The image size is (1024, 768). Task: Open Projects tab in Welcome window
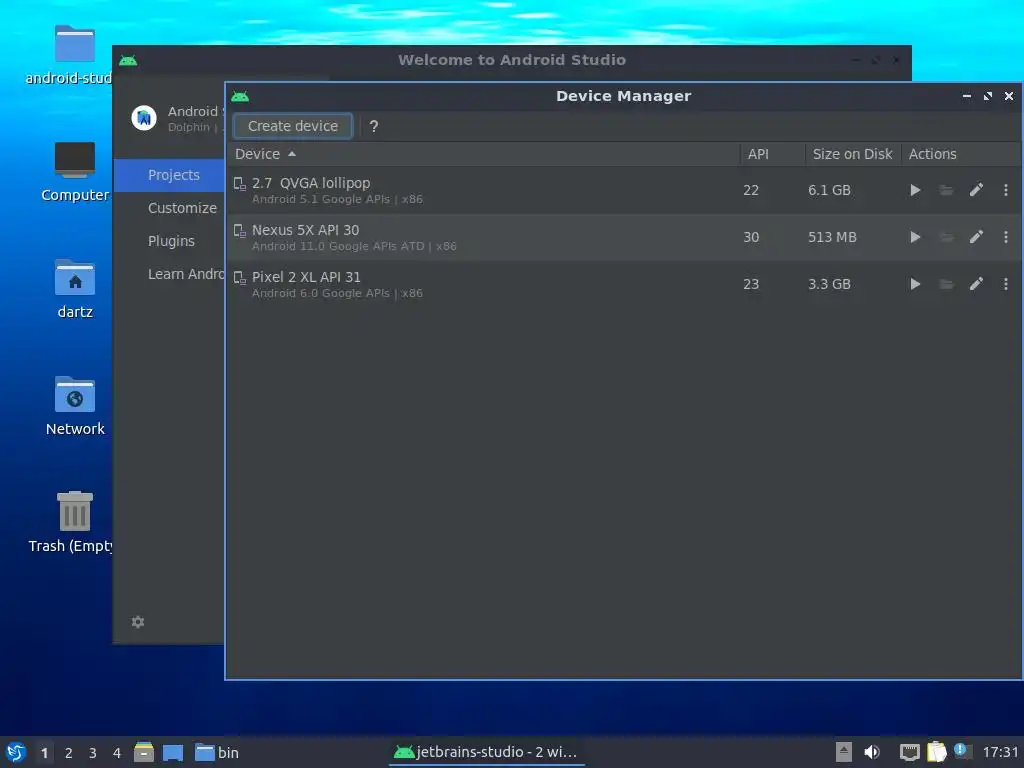point(169,175)
